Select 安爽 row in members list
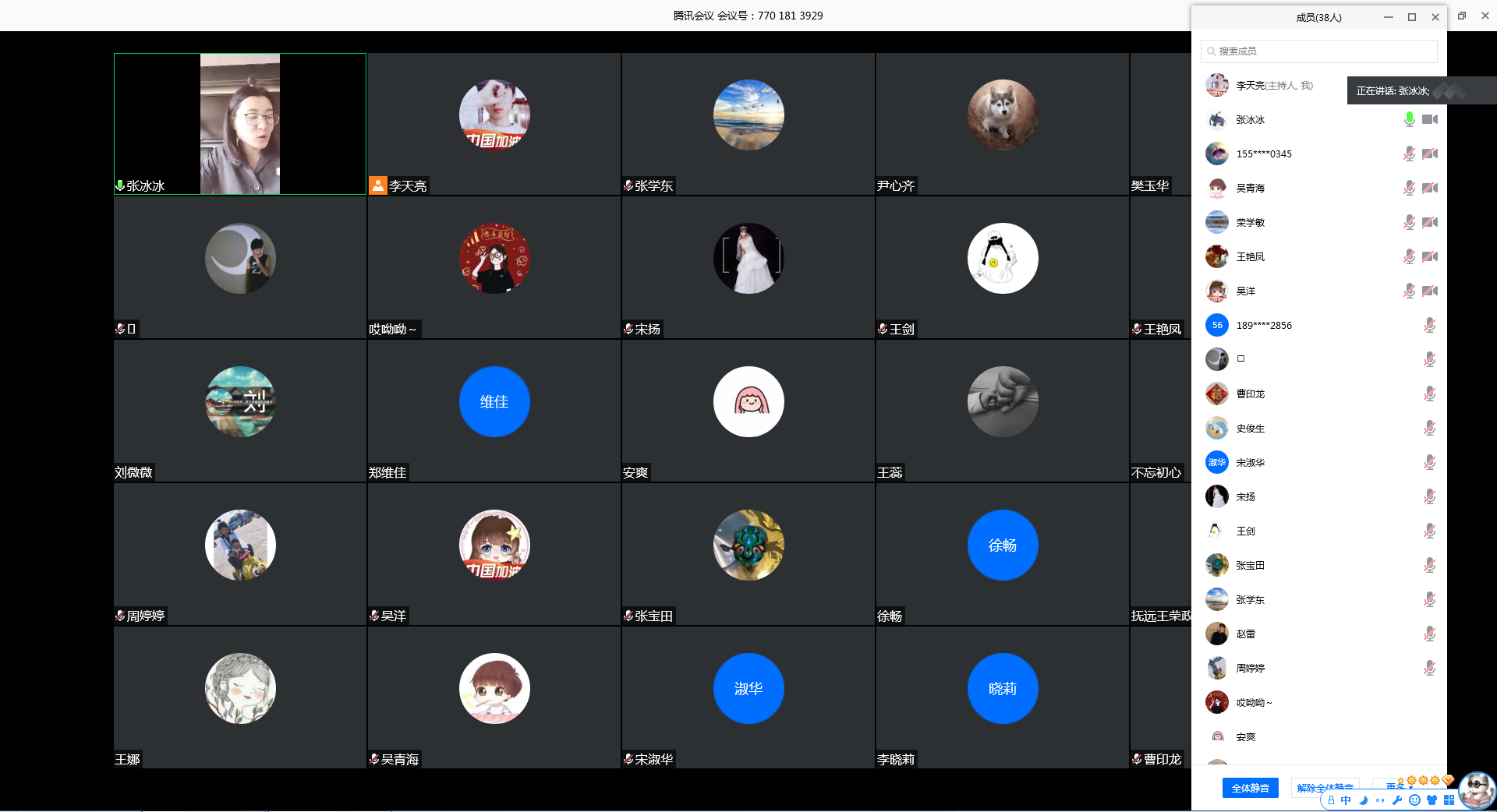 coord(1318,736)
